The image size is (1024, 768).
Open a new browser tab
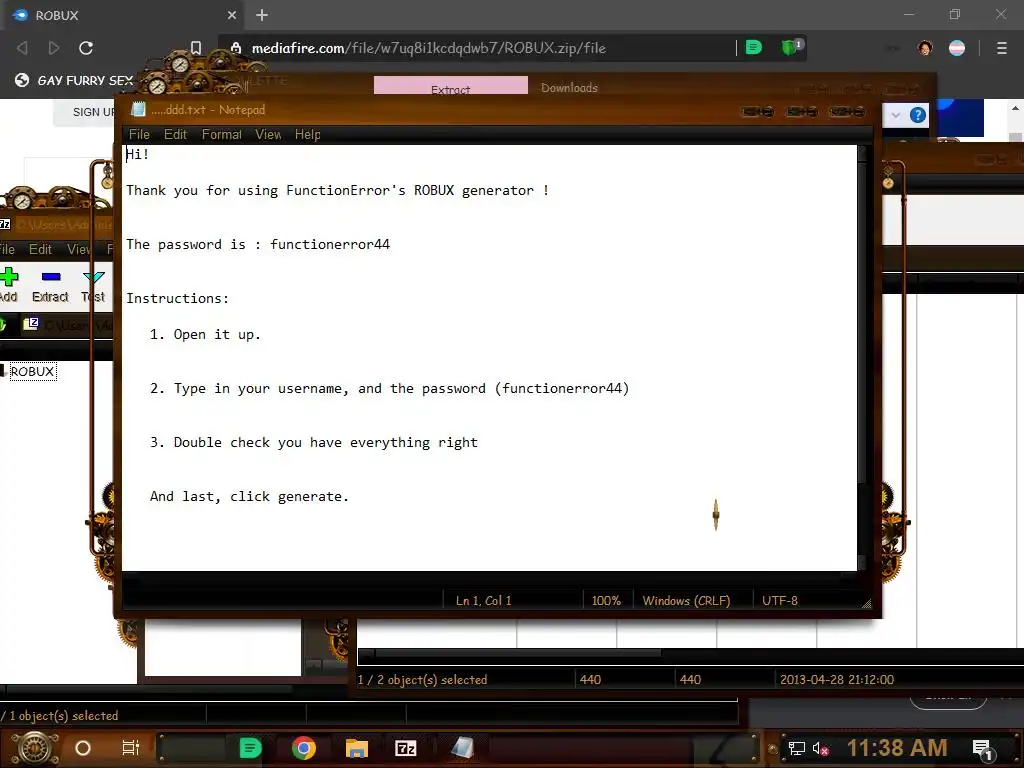tap(262, 15)
